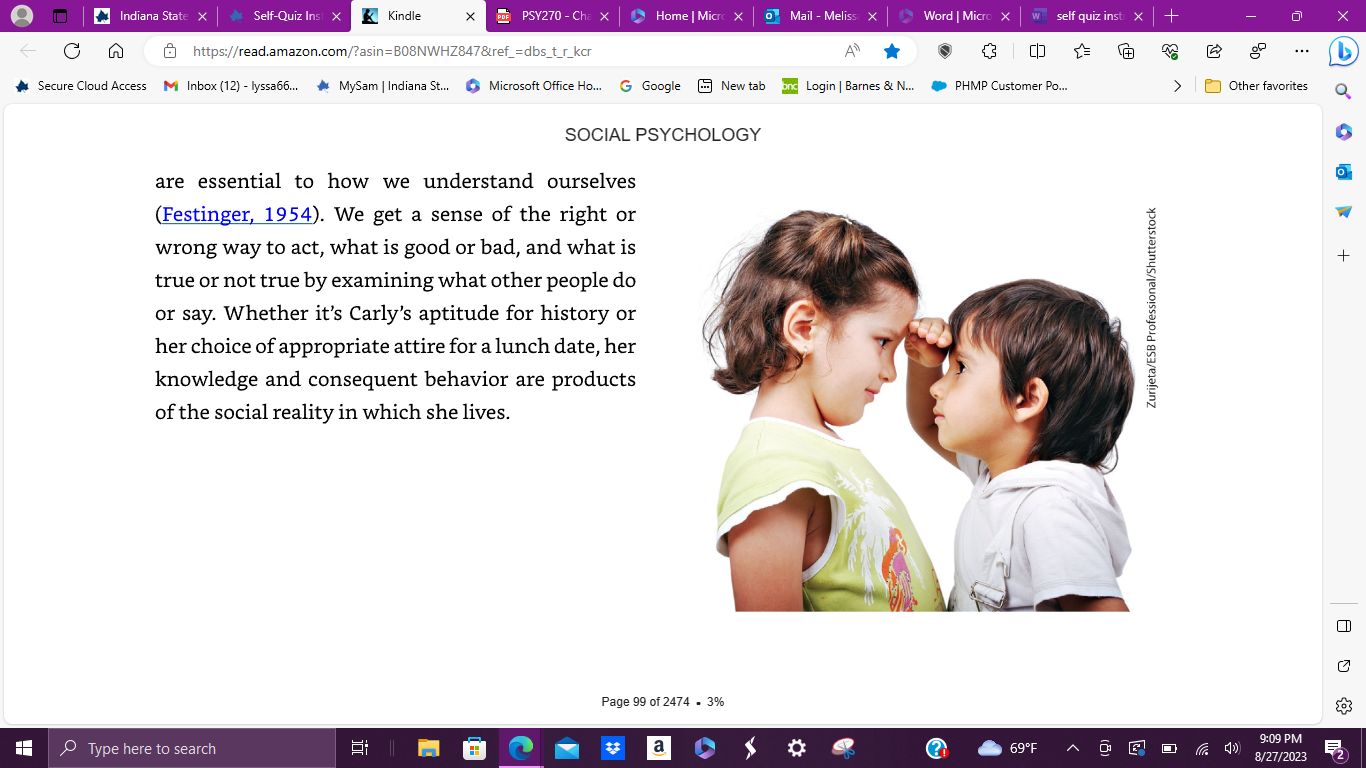Open the Outlook sidebar icon

pos(1344,172)
